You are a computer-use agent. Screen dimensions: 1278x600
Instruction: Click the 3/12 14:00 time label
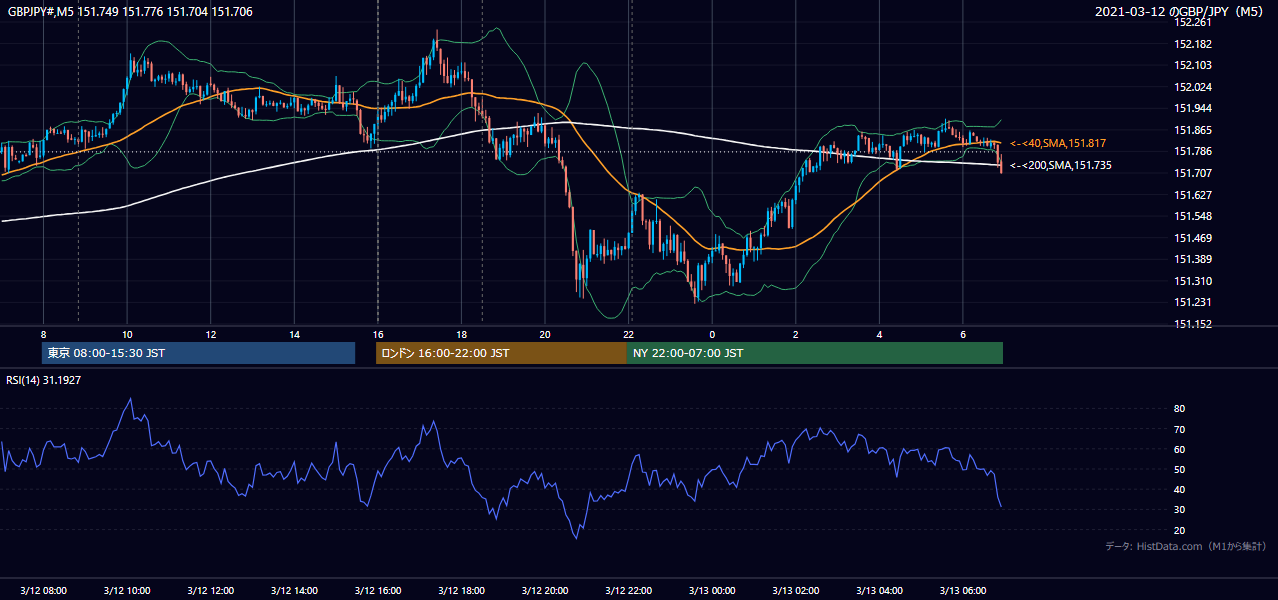294,591
